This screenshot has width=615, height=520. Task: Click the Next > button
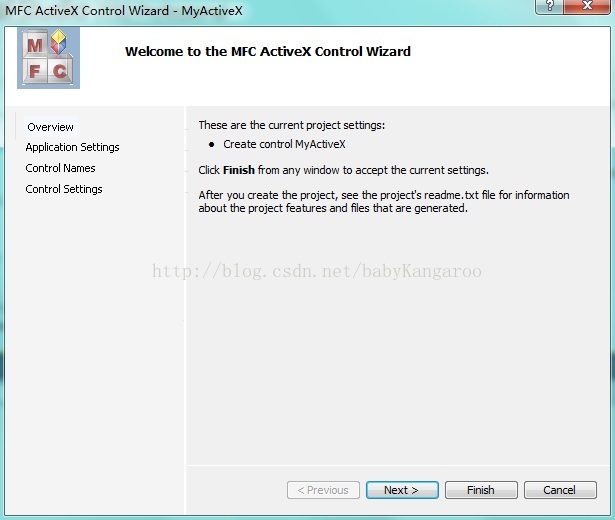(x=402, y=490)
